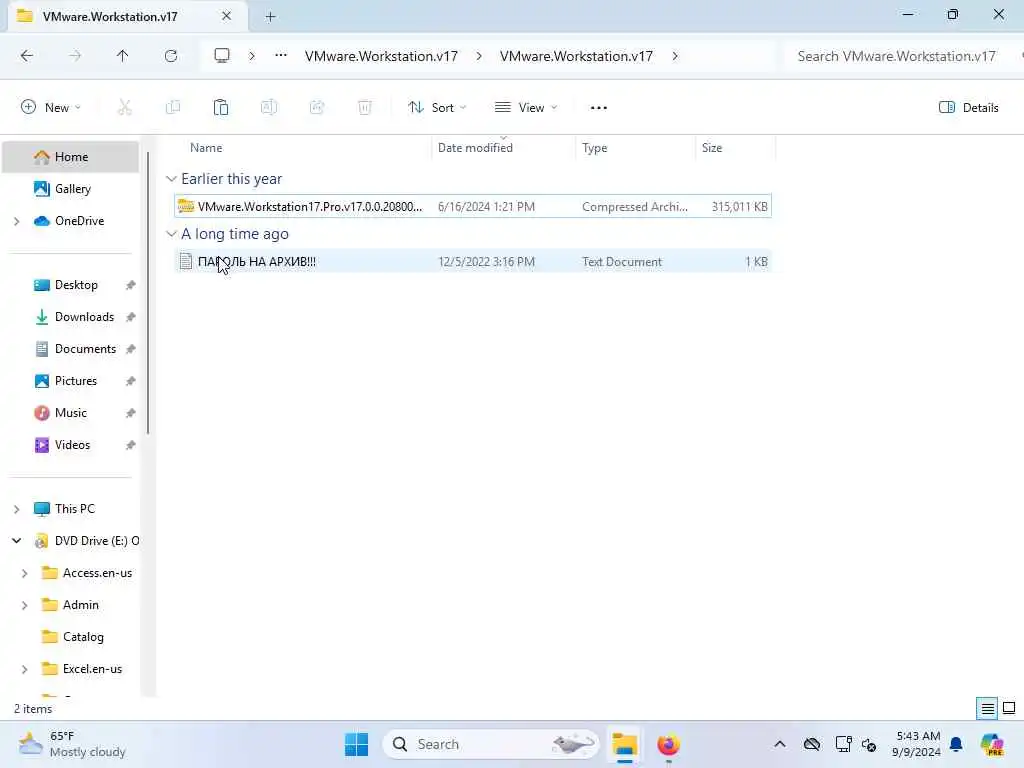The width and height of the screenshot is (1024, 768).
Task: Open the notification bell icon
Action: 956,745
